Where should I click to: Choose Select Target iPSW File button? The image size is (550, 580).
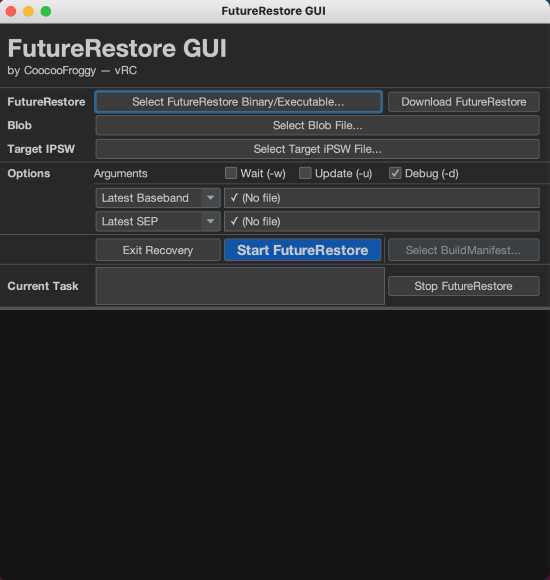[x=317, y=149]
